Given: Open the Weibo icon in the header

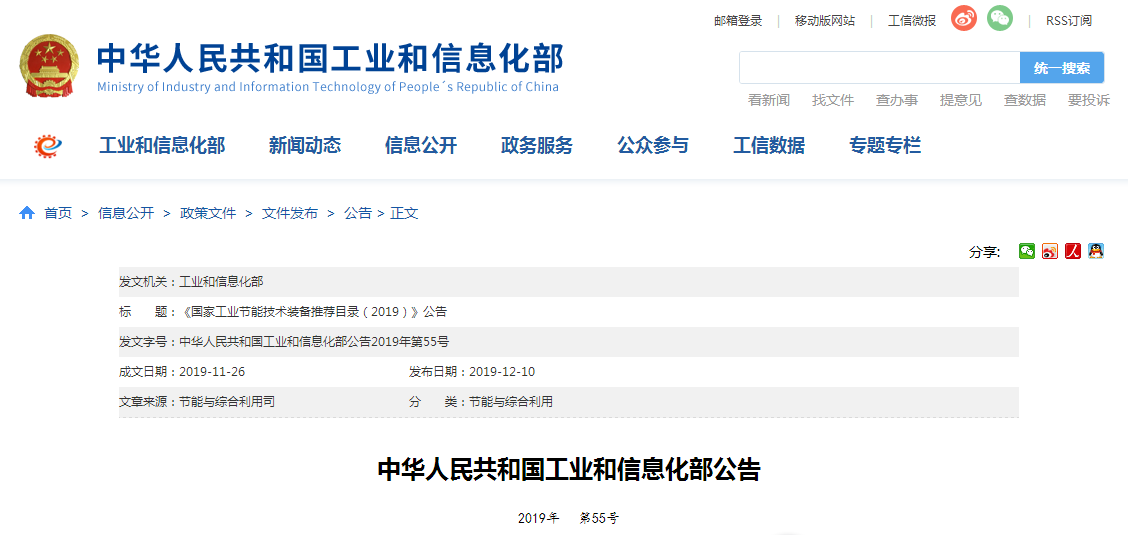Looking at the screenshot, I should [x=963, y=19].
